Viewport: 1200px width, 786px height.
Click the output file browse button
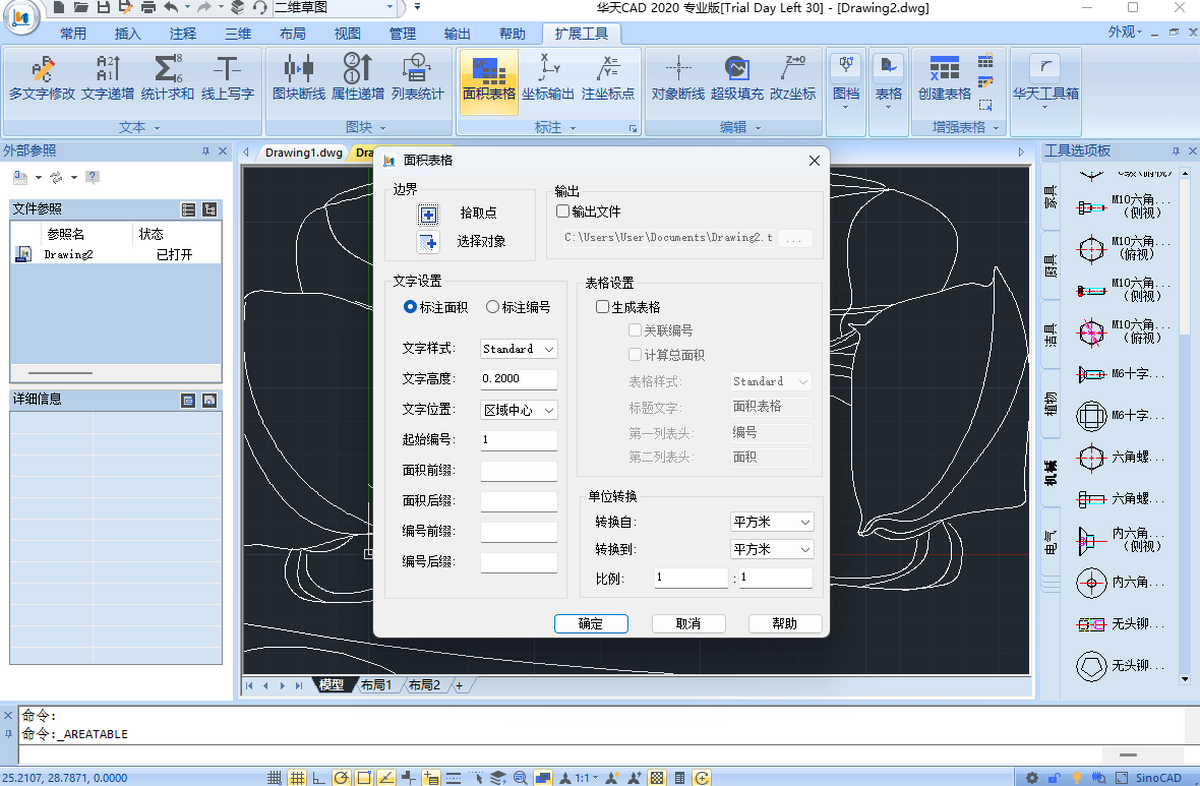[x=795, y=238]
